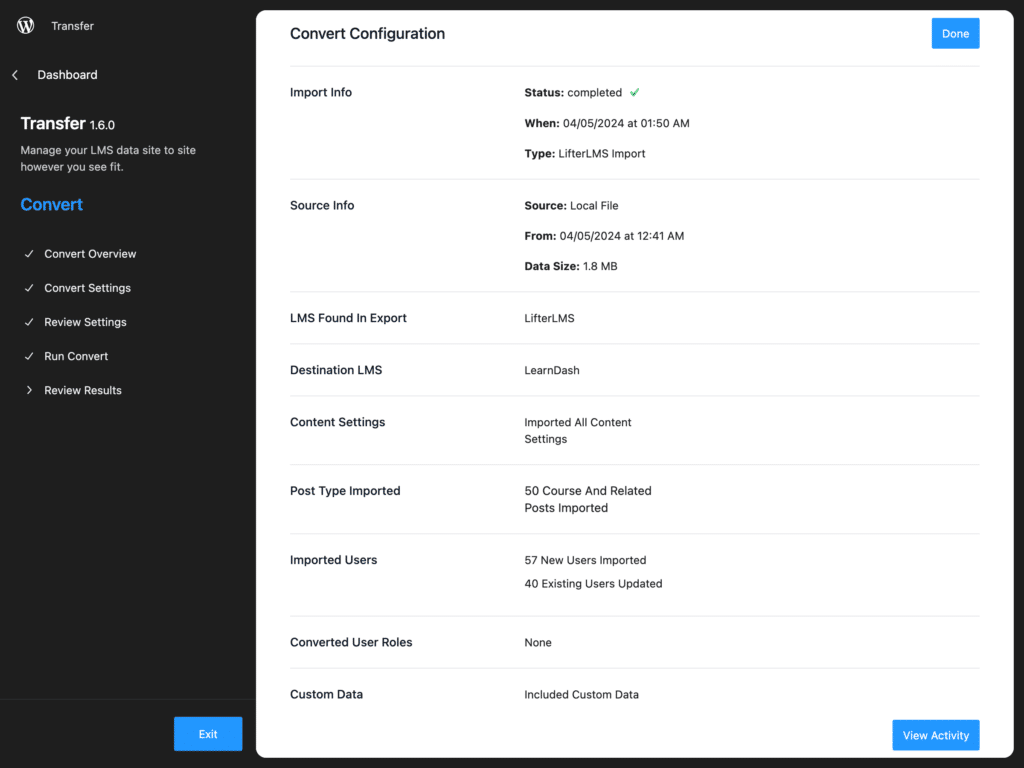This screenshot has height=768, width=1024.
Task: Click the Exit button
Action: pyautogui.click(x=208, y=733)
